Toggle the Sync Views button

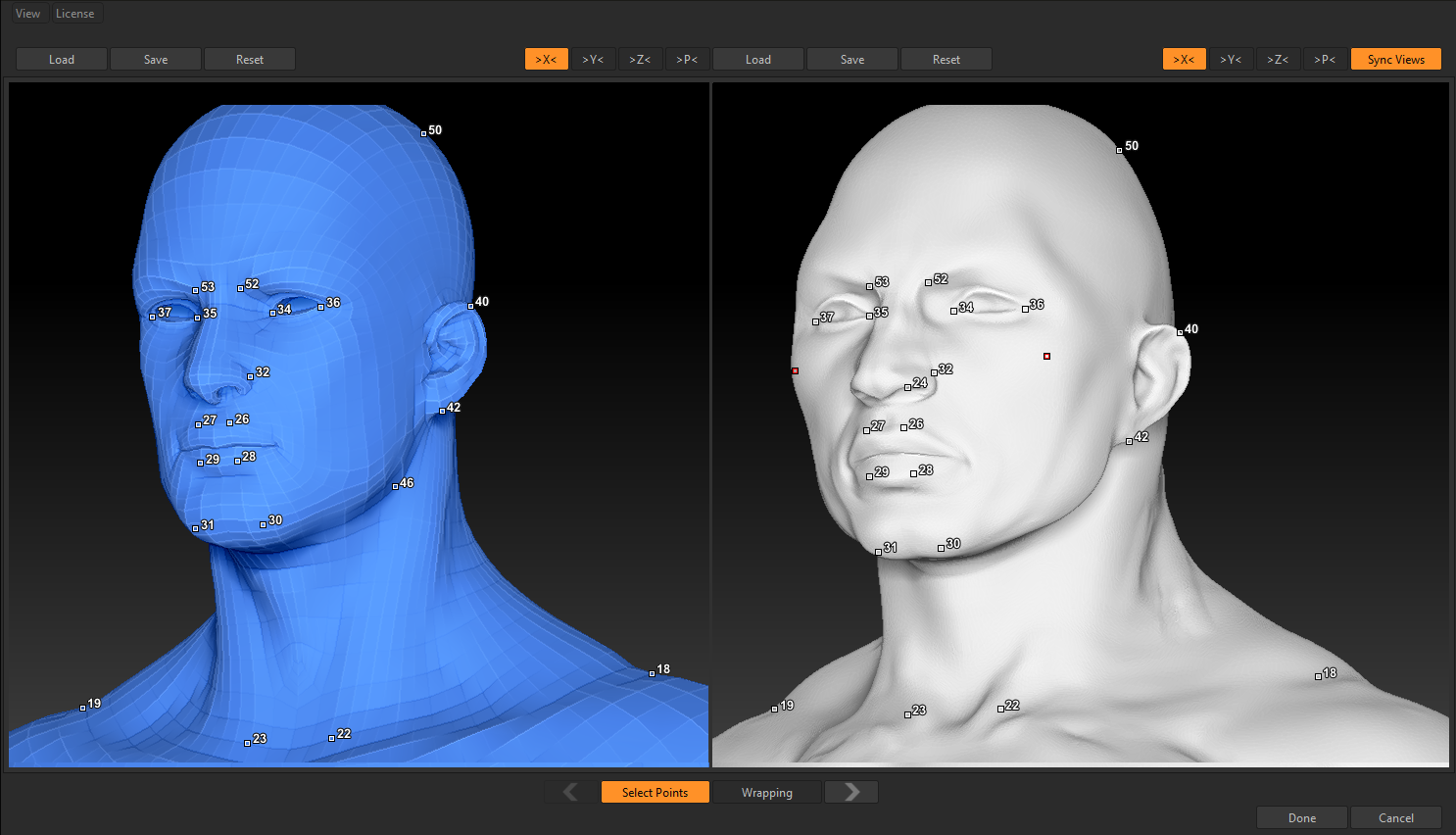(1396, 60)
